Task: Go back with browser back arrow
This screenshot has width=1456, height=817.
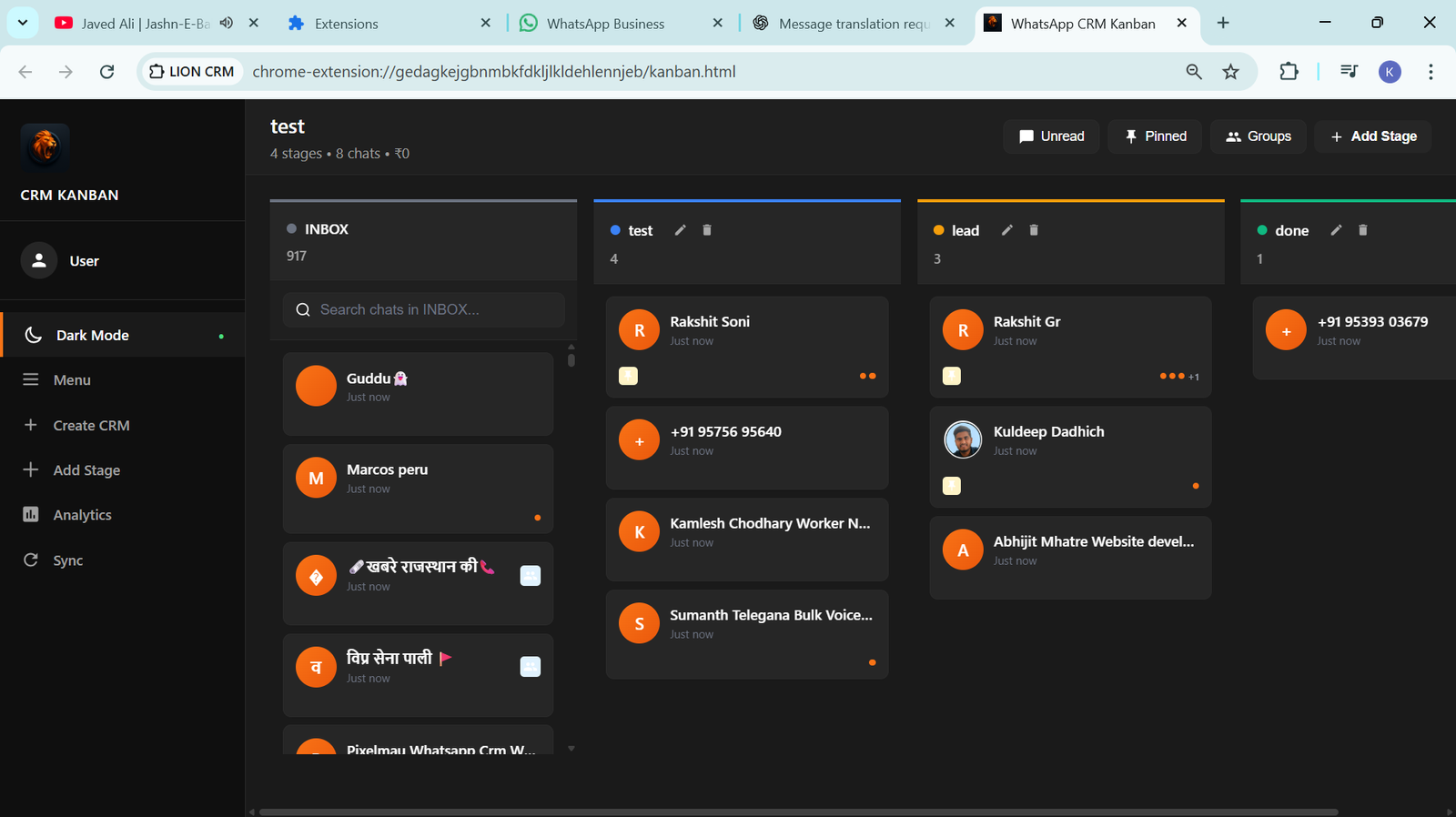Action: 25,71
